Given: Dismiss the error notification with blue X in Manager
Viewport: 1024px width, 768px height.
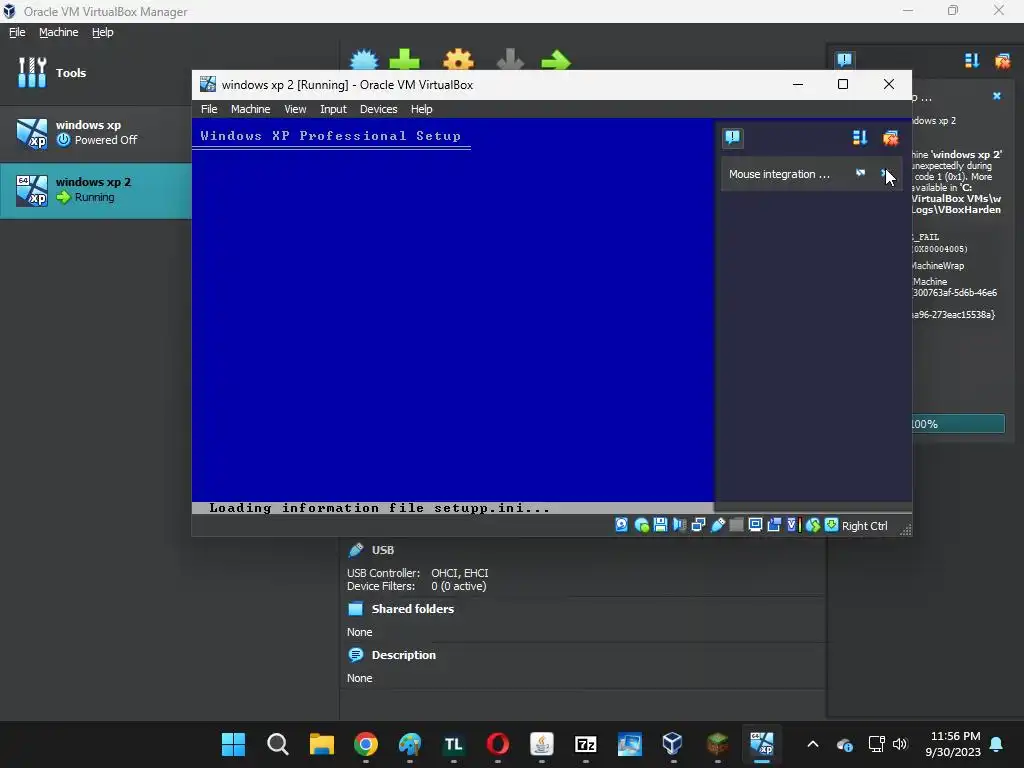Looking at the screenshot, I should (x=997, y=96).
